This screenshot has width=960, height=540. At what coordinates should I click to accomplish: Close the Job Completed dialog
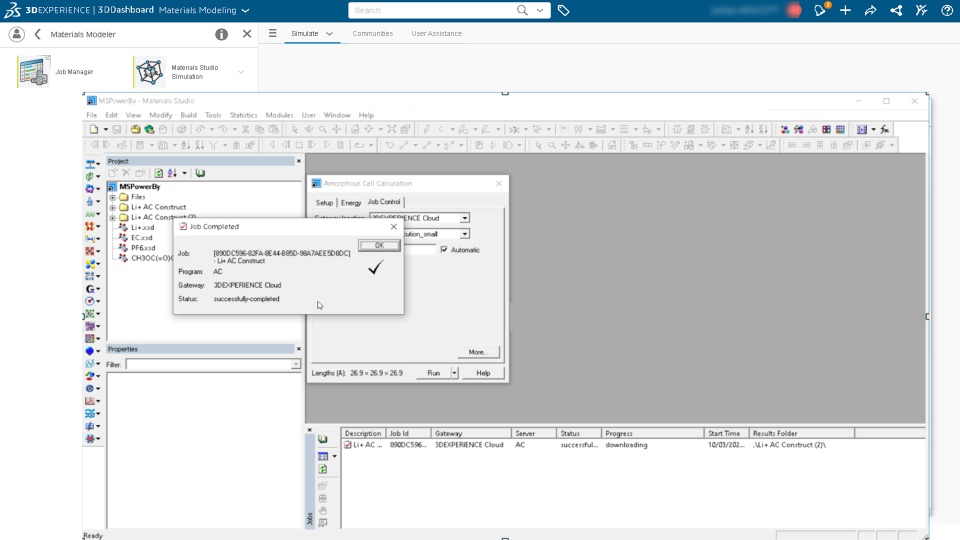point(394,227)
